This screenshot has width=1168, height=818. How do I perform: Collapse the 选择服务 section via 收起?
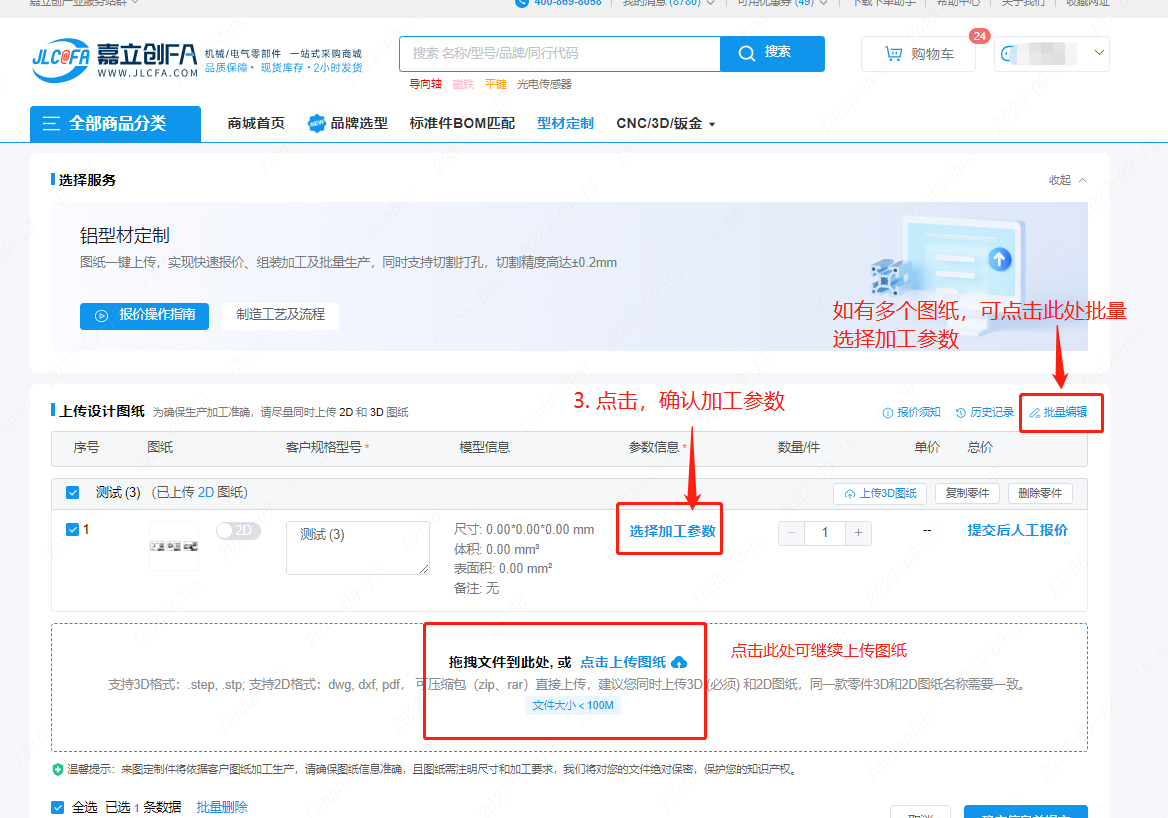point(1067,180)
